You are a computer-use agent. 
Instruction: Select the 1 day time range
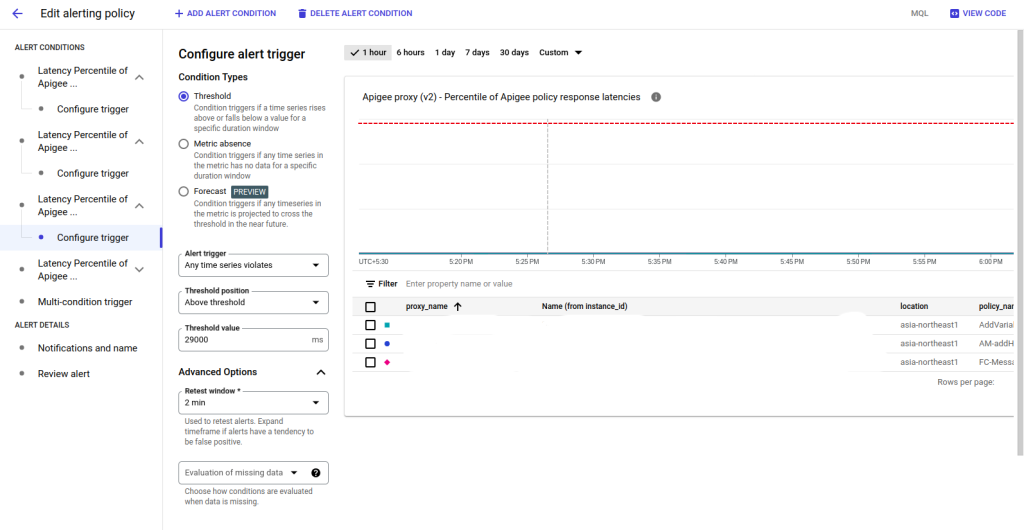[445, 53]
